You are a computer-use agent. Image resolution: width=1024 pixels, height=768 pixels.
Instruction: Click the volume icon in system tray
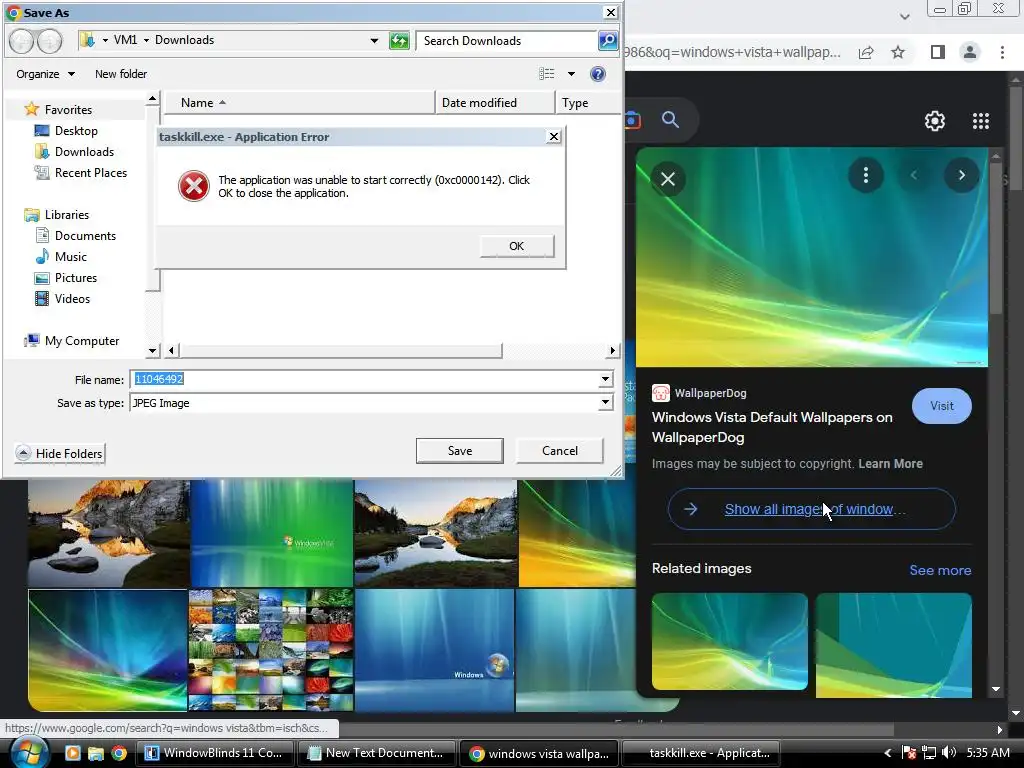949,752
